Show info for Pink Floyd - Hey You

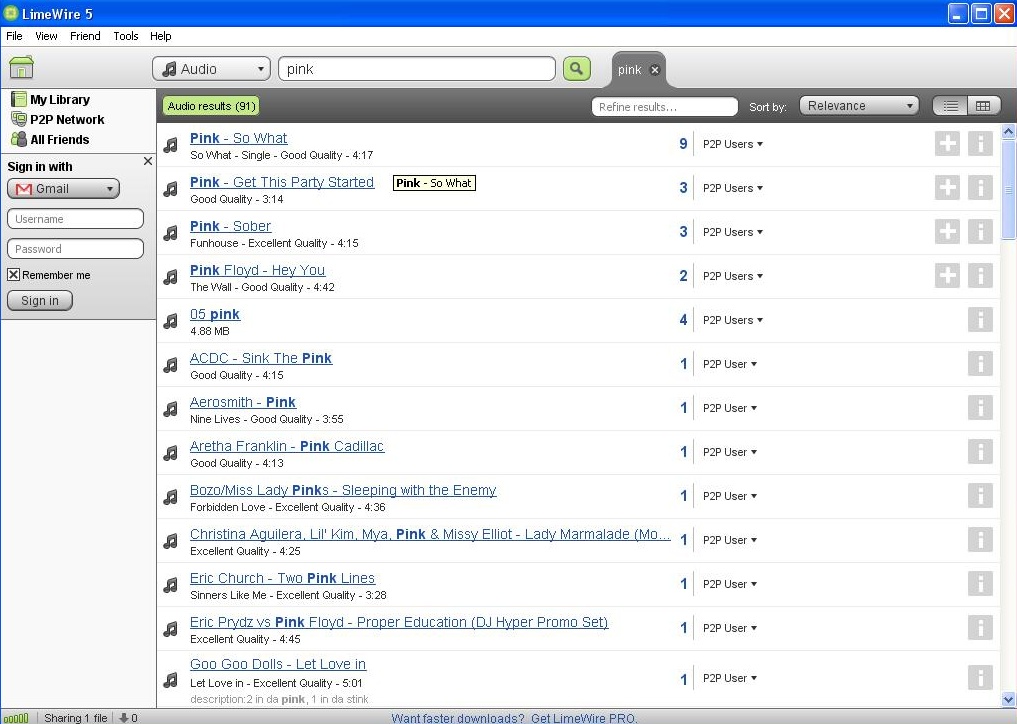(x=980, y=276)
